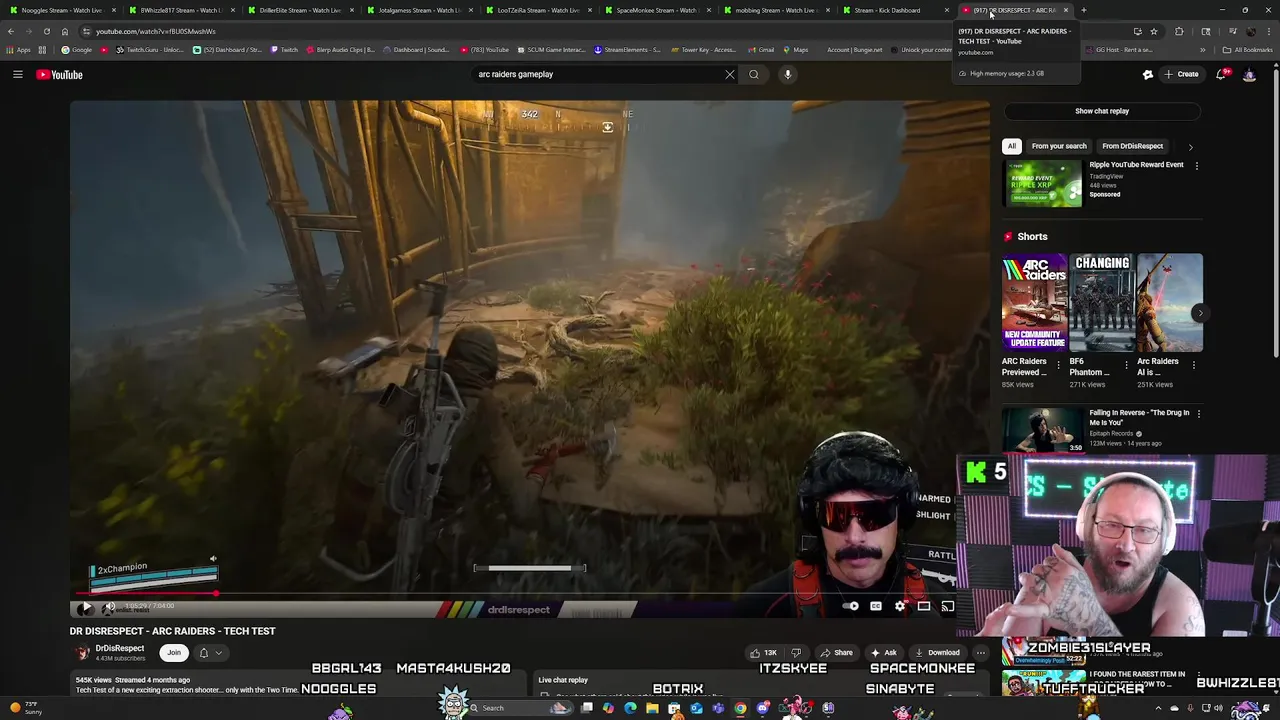1280x720 pixels.
Task: Switch to Nooggles Stream browser tab
Action: 61,10
